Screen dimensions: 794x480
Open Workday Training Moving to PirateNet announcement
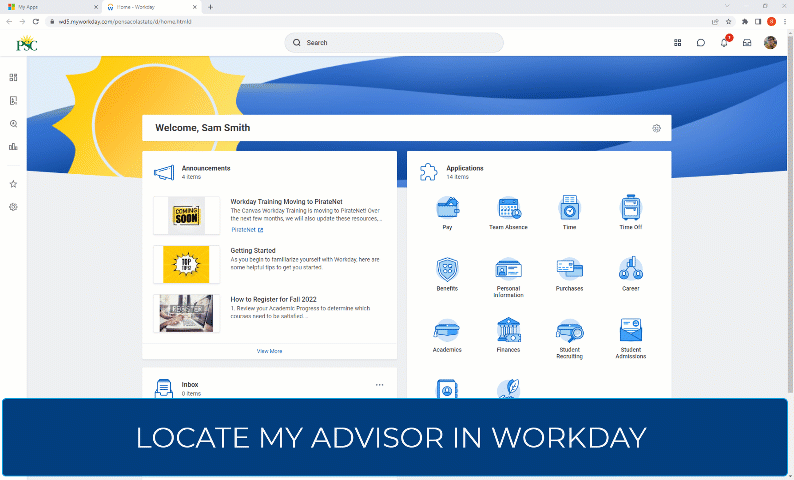coord(287,202)
